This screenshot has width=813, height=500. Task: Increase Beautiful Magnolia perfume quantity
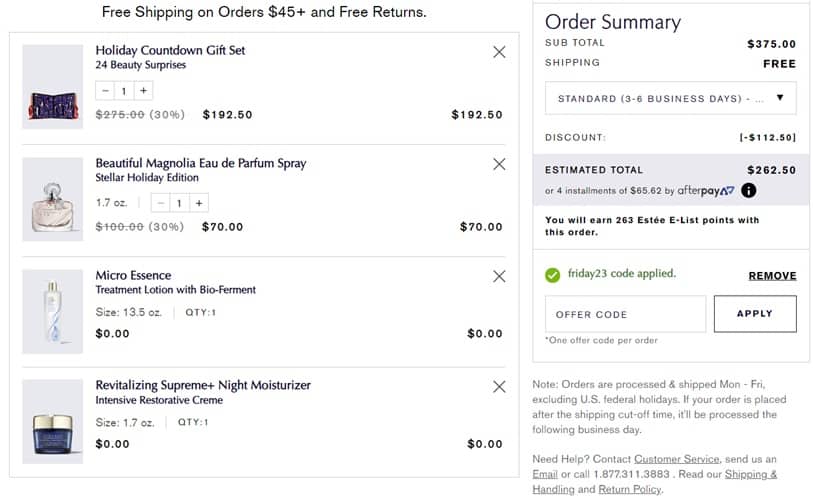coord(199,203)
